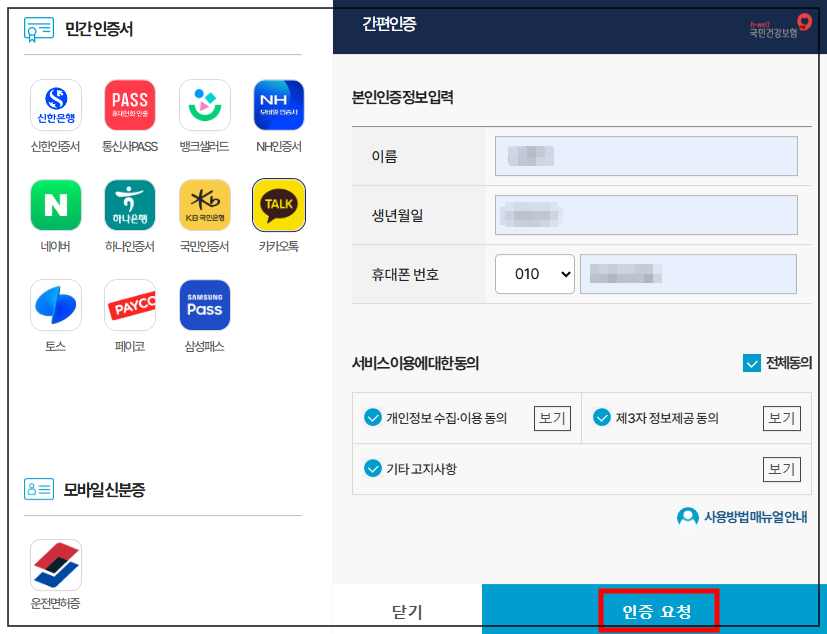Select the 토스 (Toss) certificate icon
This screenshot has width=827, height=634.
56,305
